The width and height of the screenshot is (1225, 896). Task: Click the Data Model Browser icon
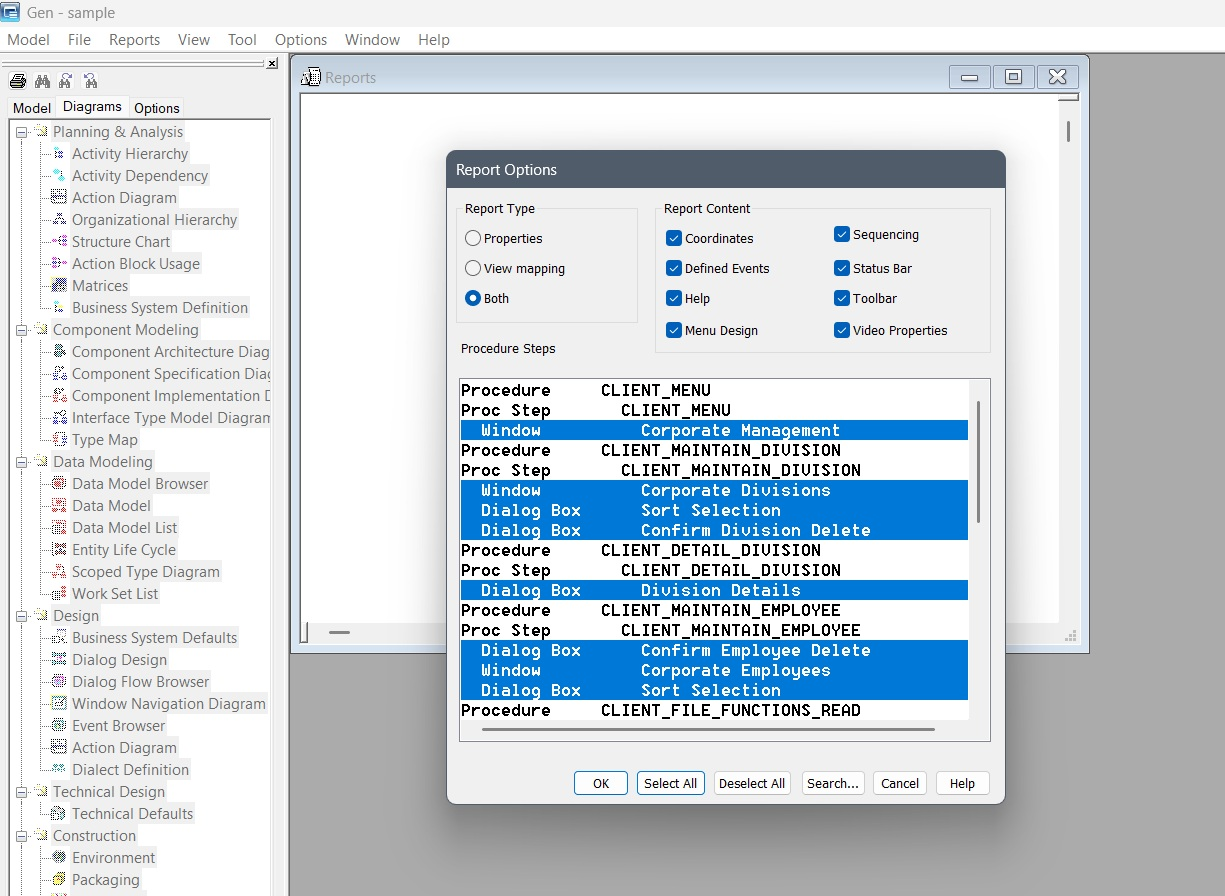[58, 484]
